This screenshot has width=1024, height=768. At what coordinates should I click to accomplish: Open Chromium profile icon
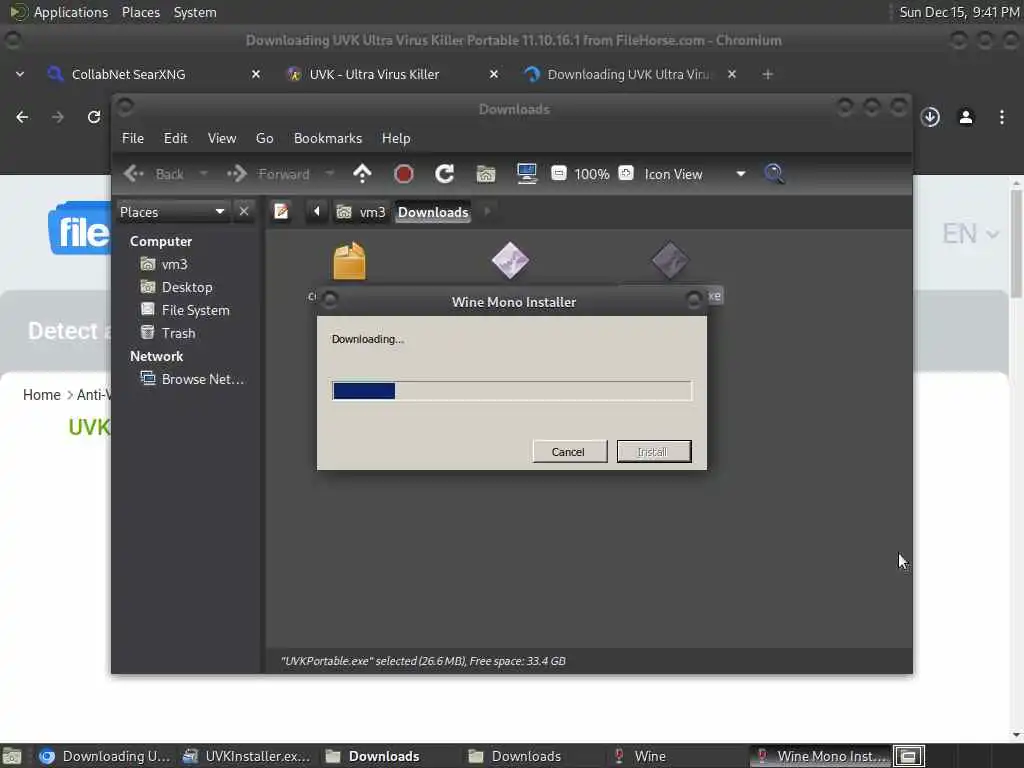(966, 117)
